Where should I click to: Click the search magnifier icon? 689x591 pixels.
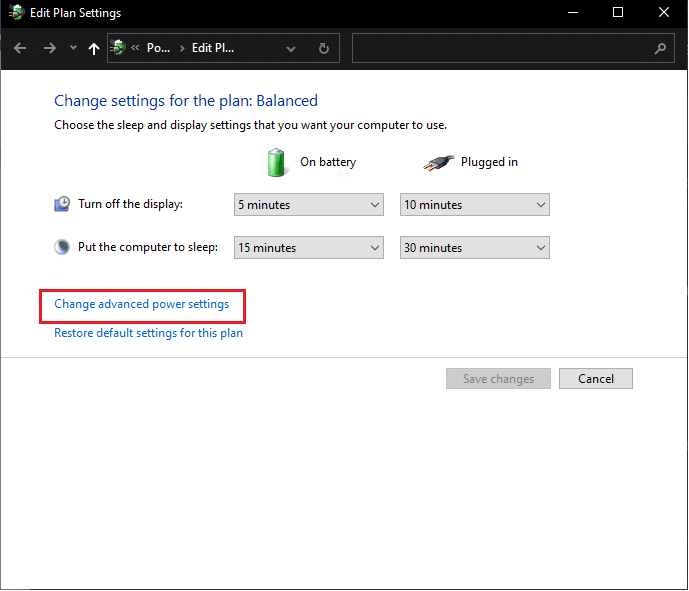[x=660, y=48]
